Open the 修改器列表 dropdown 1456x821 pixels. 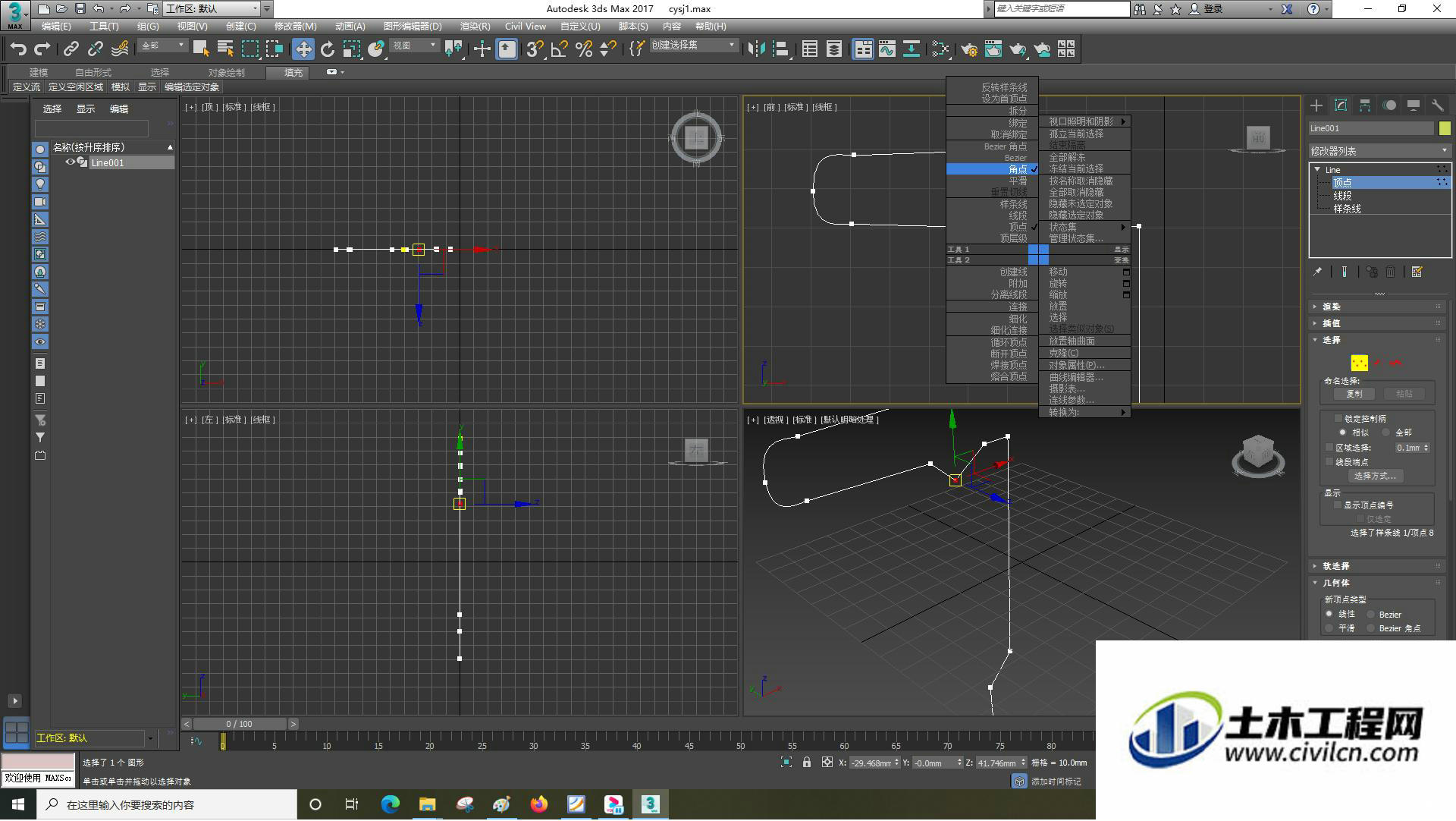click(1379, 151)
